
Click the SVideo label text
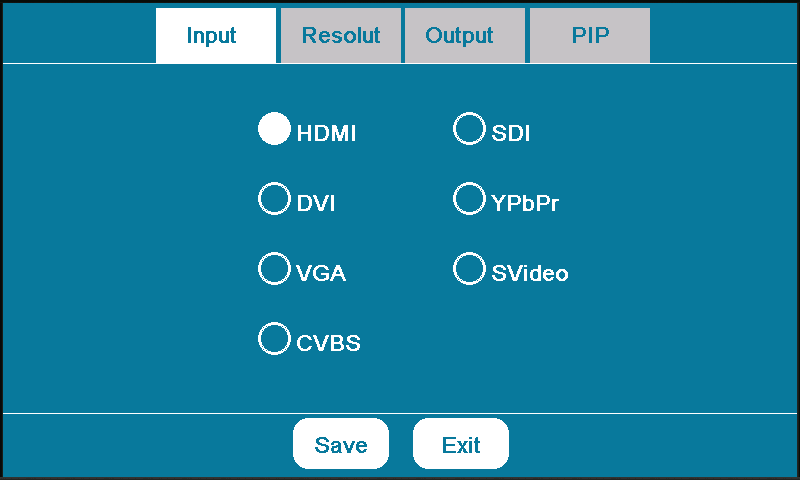530,274
